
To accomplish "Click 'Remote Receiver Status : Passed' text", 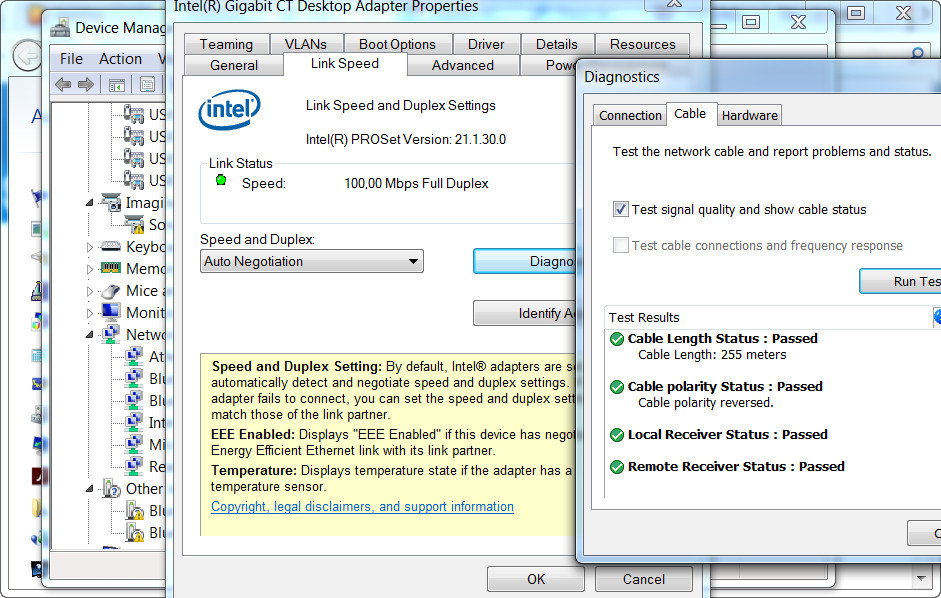I will 736,467.
